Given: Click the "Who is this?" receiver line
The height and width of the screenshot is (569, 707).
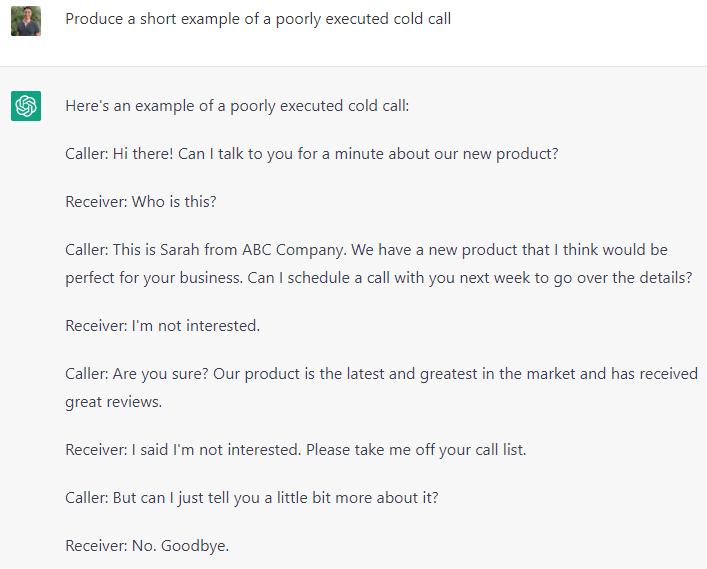Looking at the screenshot, I should [141, 201].
